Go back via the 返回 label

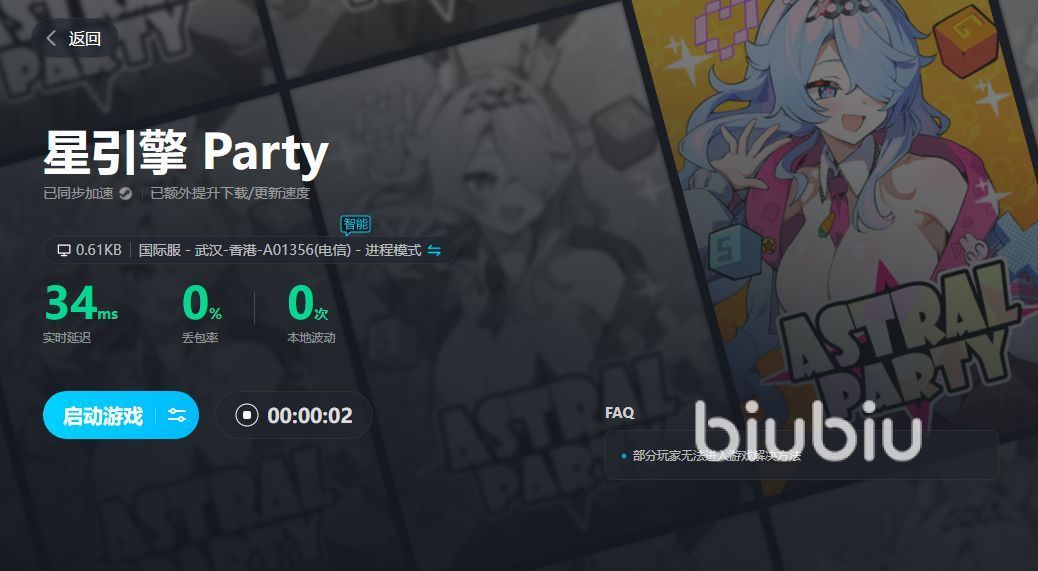point(85,38)
